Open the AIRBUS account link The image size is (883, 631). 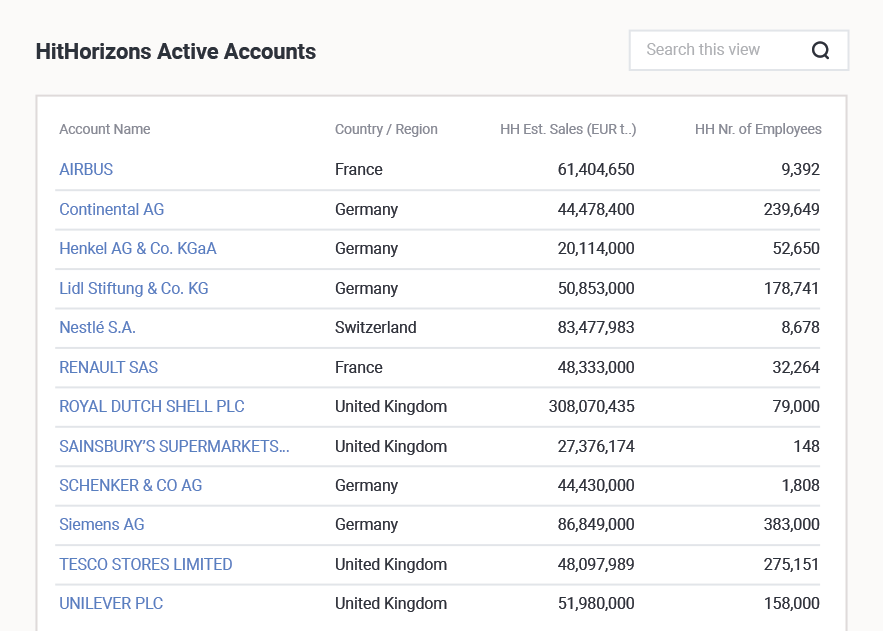pos(86,169)
